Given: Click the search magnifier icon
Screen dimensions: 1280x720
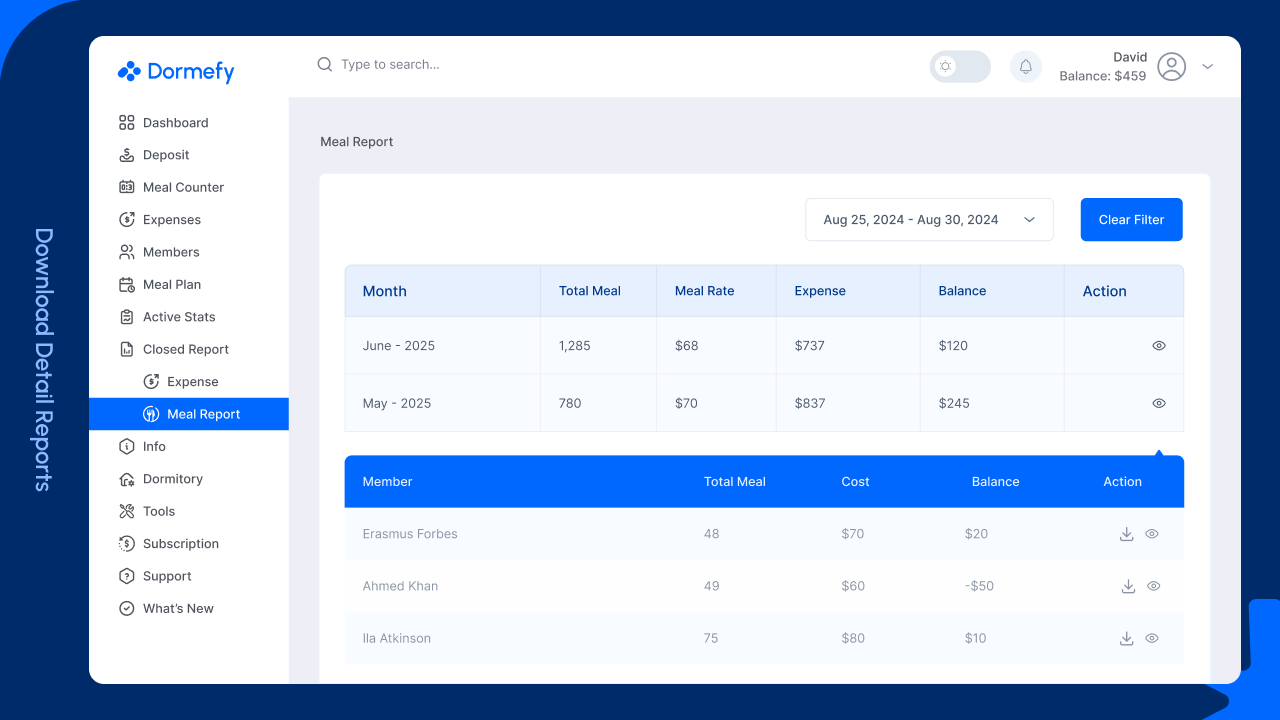Looking at the screenshot, I should 325,64.
